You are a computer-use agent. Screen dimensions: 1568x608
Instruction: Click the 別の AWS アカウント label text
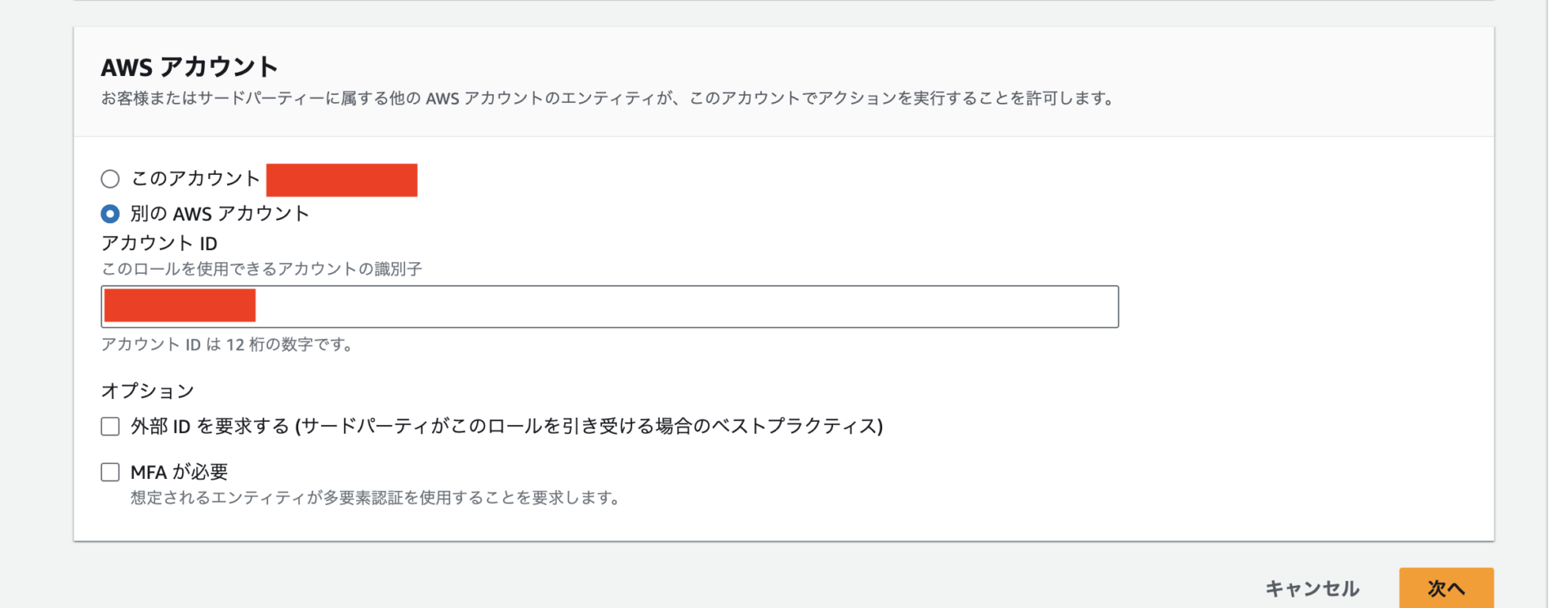point(220,214)
